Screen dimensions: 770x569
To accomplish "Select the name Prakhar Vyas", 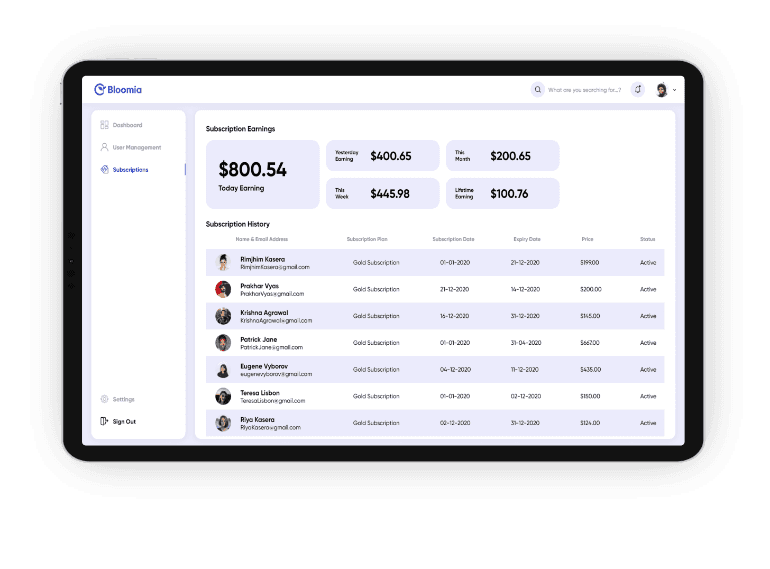I will 259,286.
